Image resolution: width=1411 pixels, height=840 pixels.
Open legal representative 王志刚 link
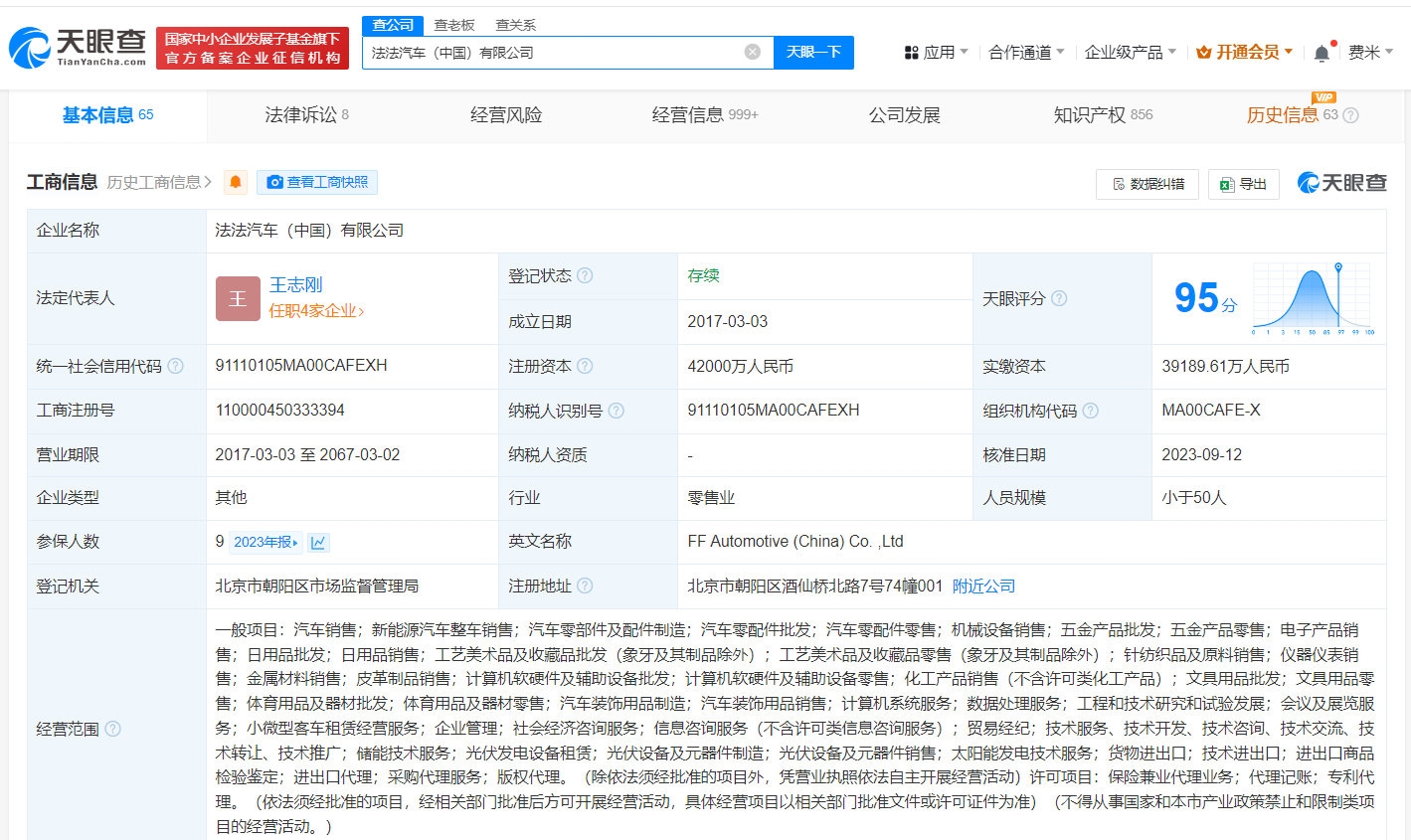295,285
